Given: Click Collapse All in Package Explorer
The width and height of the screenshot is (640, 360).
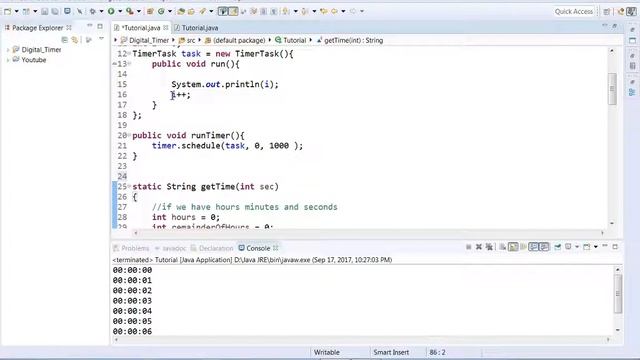Looking at the screenshot, I should (x=64, y=40).
